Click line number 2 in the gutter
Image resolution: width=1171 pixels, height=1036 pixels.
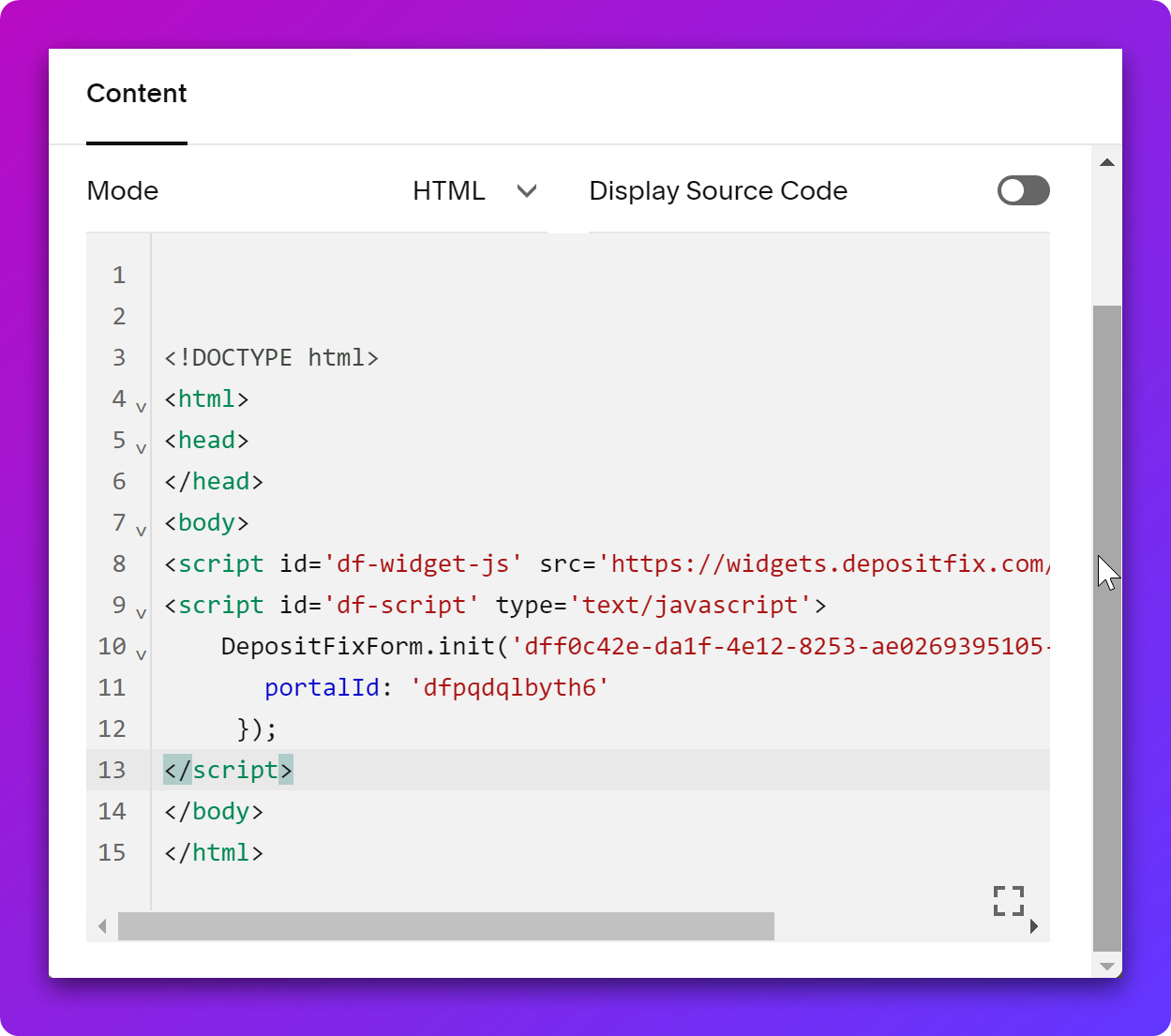(119, 316)
